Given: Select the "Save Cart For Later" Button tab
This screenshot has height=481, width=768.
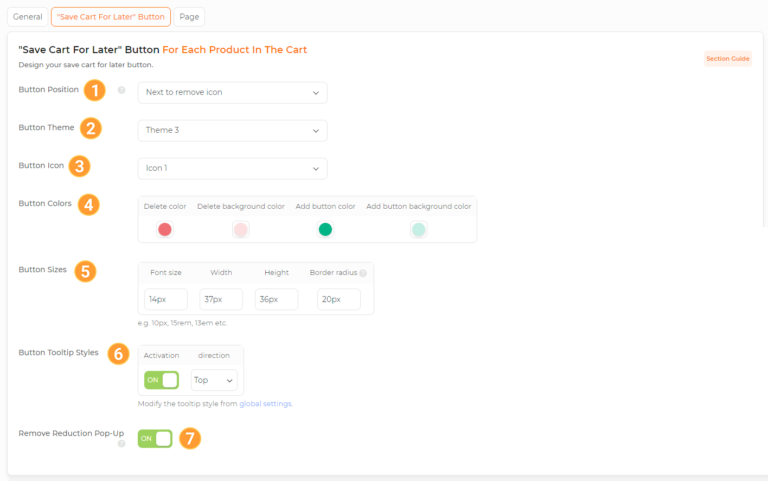Looking at the screenshot, I should (111, 17).
